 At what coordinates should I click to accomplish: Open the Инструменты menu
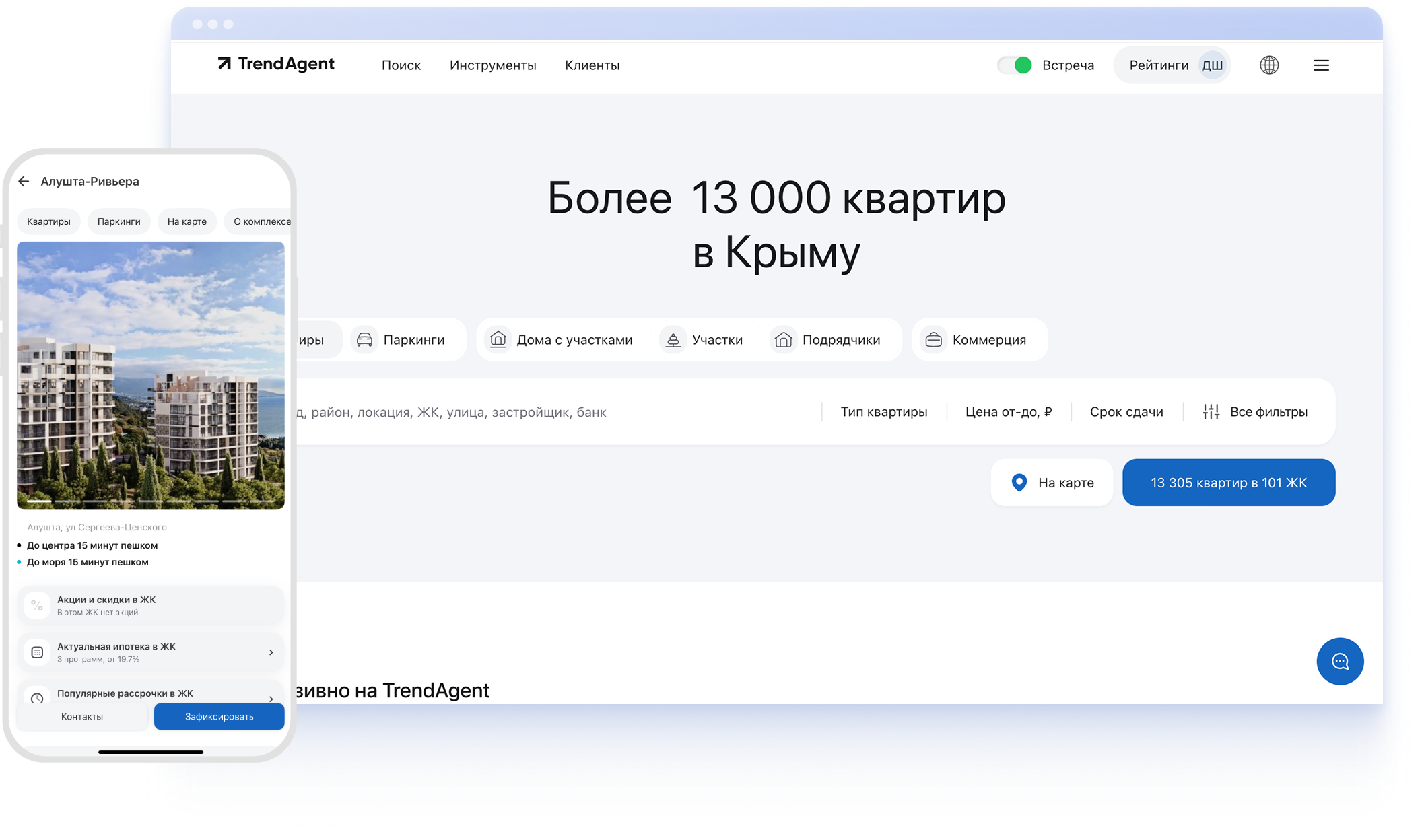(x=493, y=65)
